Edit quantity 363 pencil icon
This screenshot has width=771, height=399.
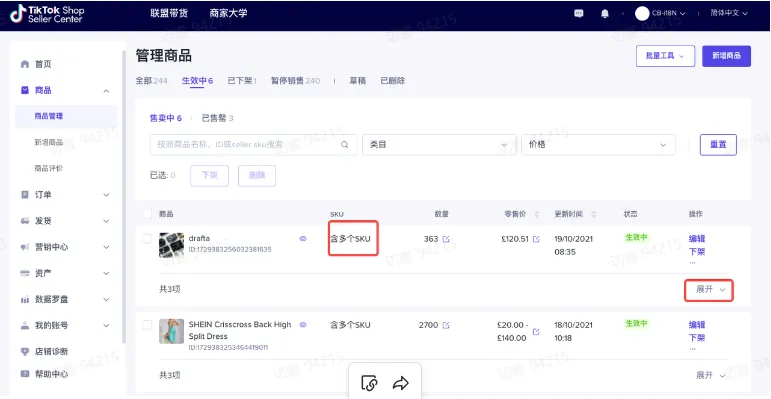point(446,239)
